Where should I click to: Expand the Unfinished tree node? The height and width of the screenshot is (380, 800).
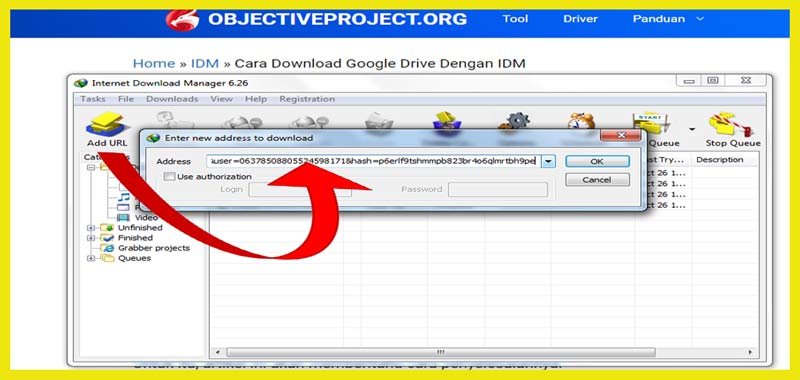pyautogui.click(x=91, y=228)
